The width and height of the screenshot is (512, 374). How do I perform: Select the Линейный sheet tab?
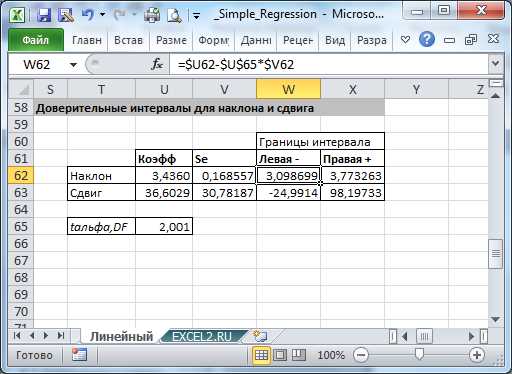[121, 336]
